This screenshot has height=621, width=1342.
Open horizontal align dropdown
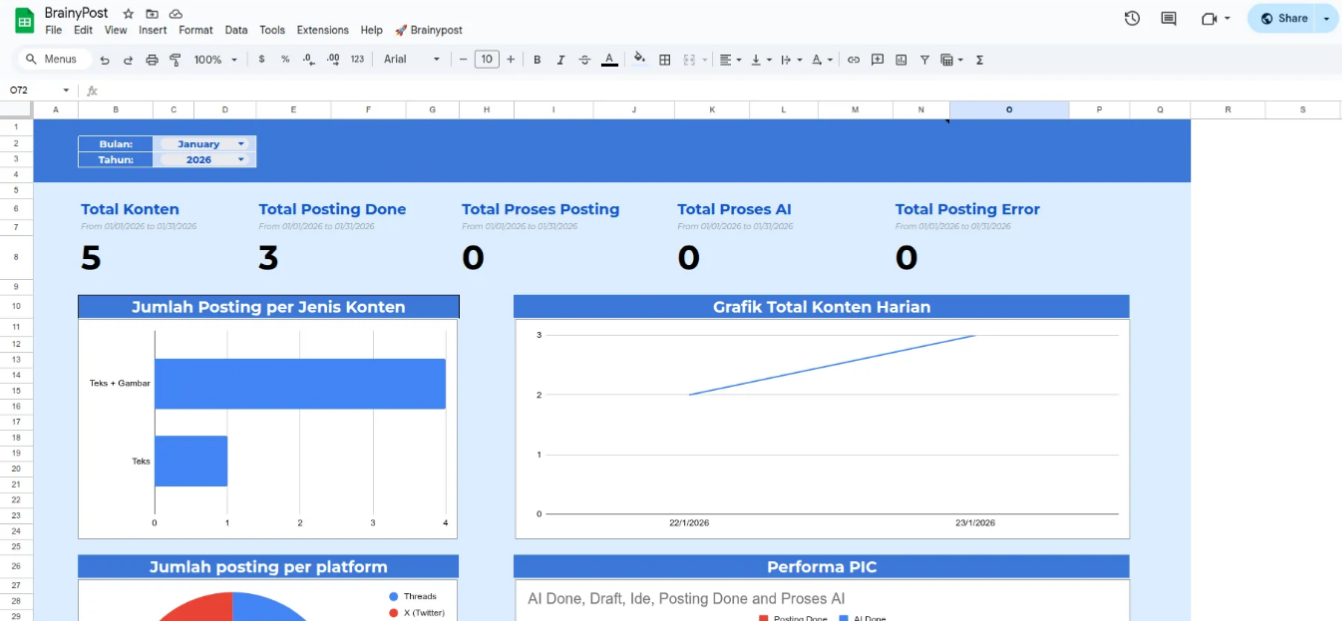[730, 60]
